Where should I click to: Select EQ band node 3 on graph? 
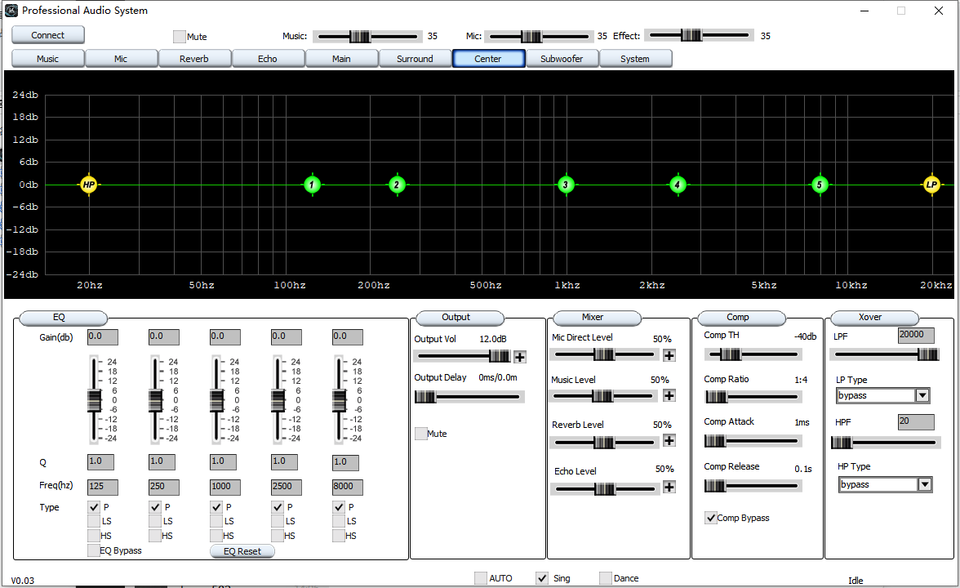tap(566, 185)
